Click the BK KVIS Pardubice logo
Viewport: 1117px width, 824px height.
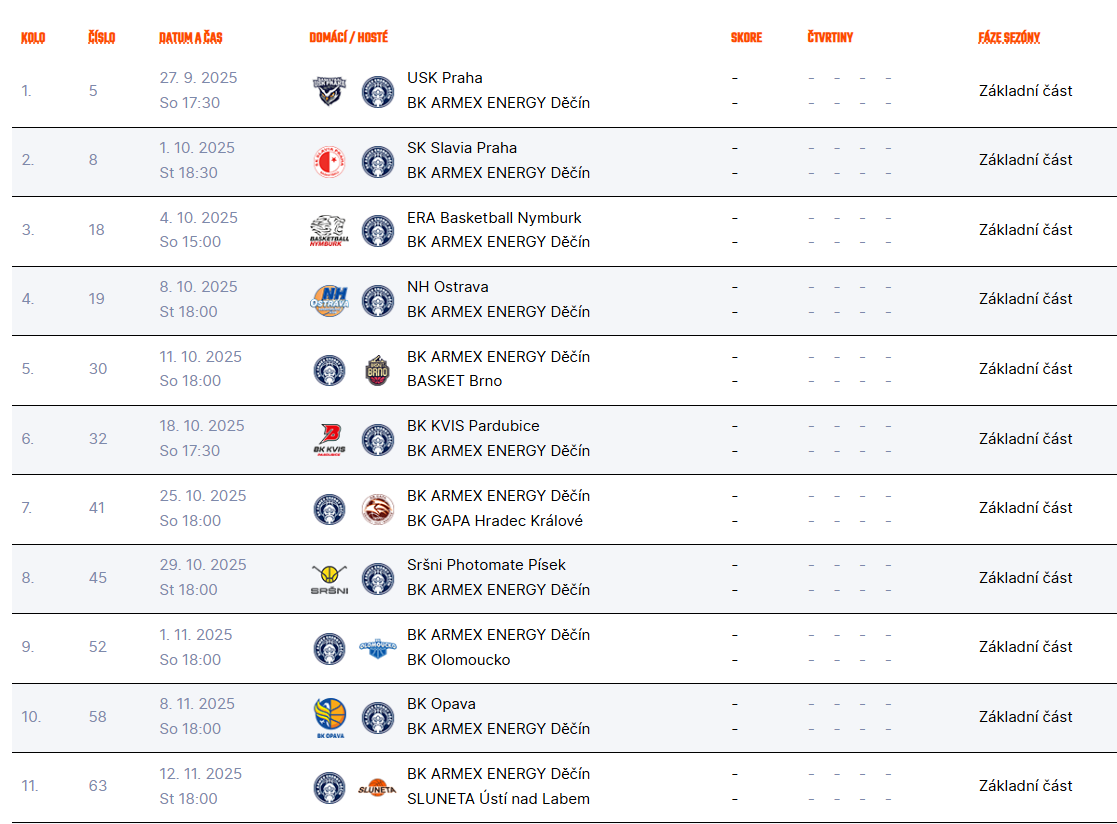[329, 439]
